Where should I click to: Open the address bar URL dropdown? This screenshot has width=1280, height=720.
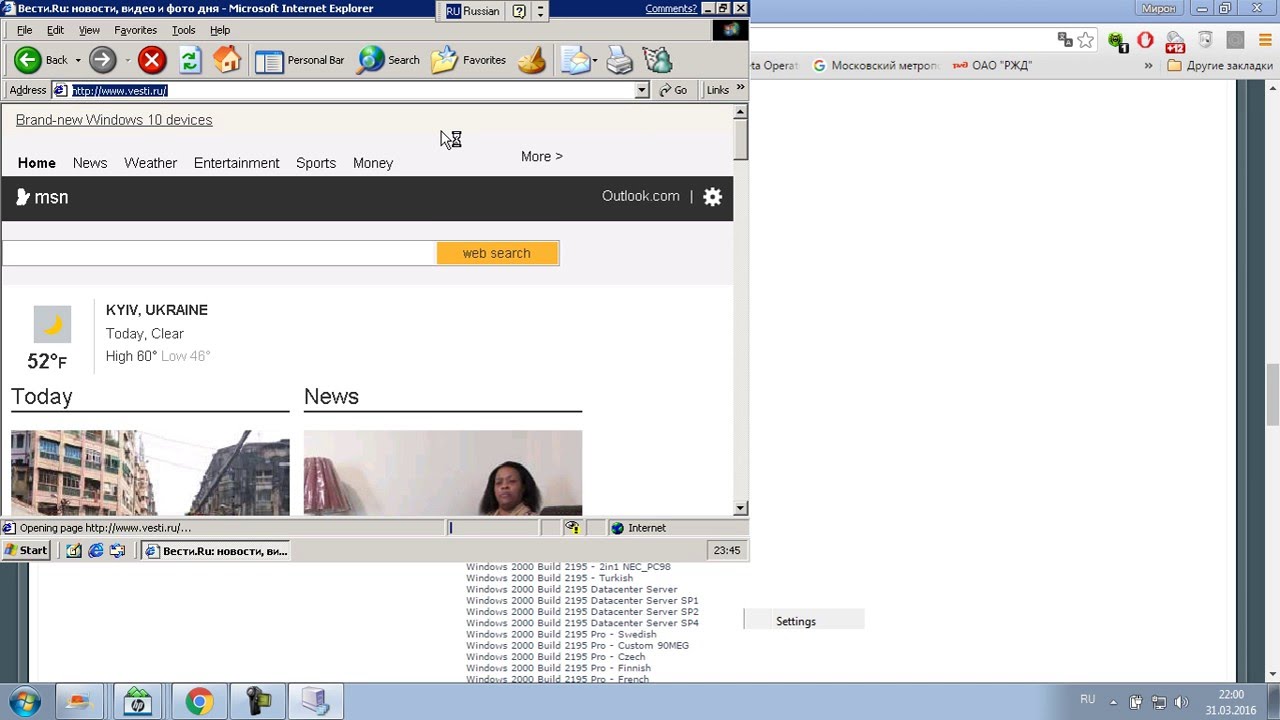pos(642,90)
